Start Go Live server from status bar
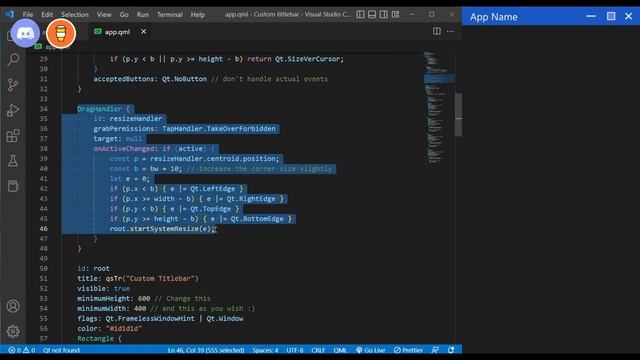Screen dimensions: 640x360 click(x=371, y=350)
